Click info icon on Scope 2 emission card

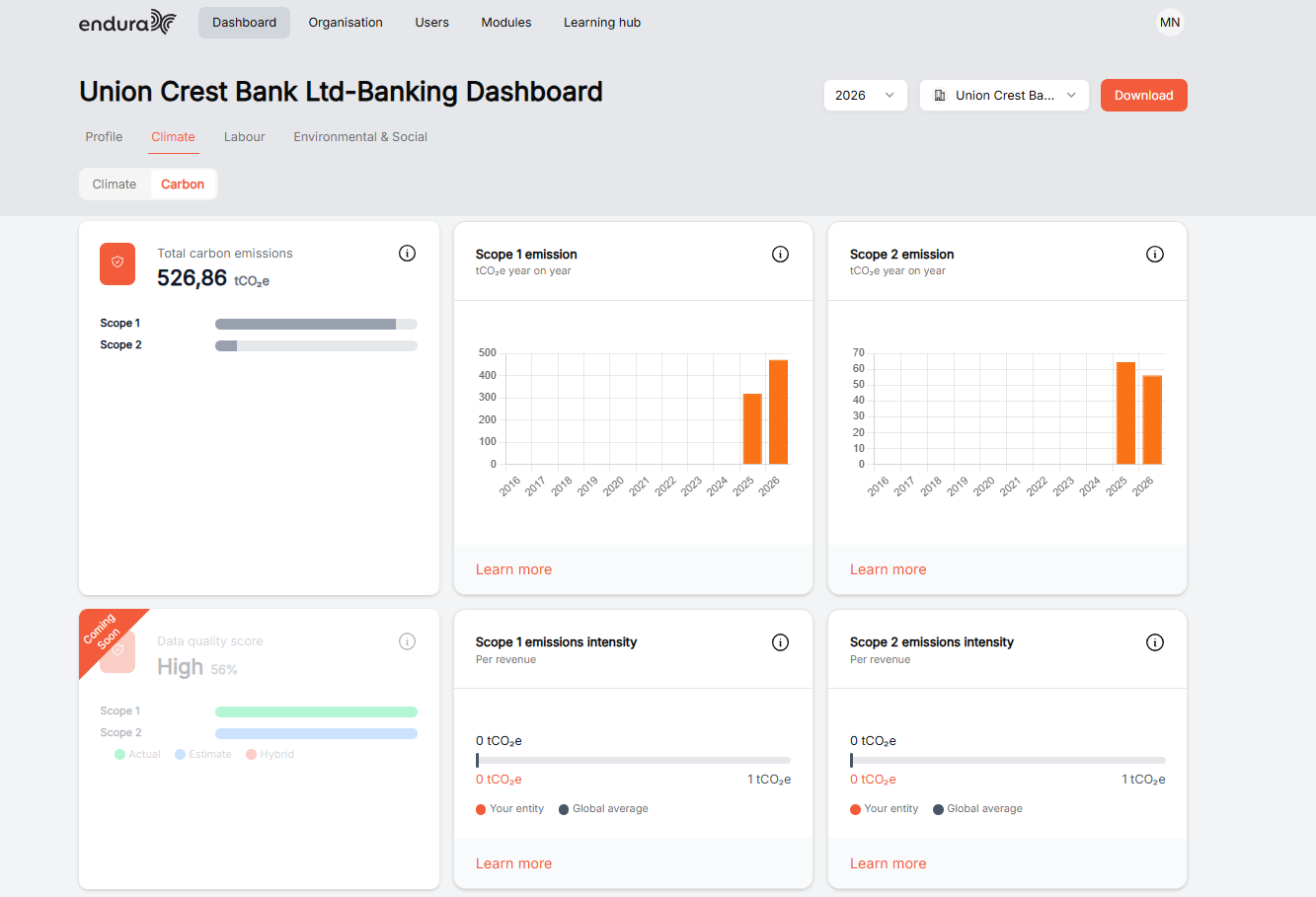coord(1154,255)
